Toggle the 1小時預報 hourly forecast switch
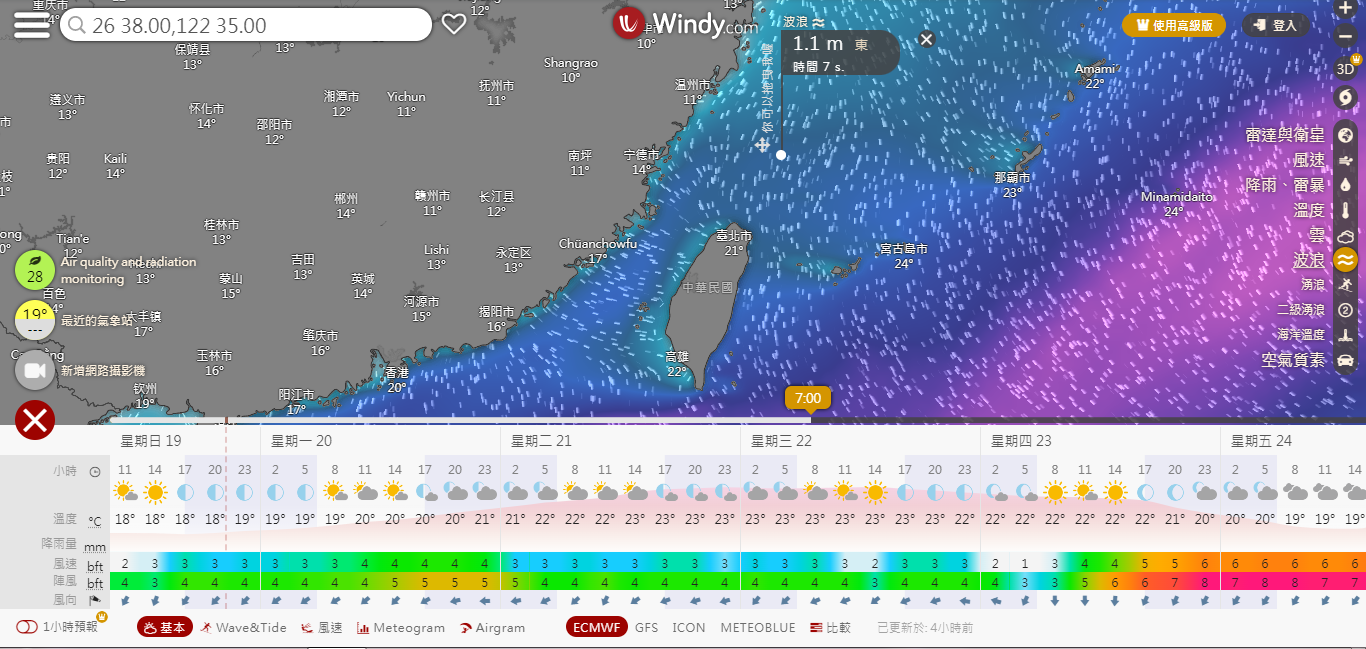Viewport: 1366px width, 649px height. [27, 627]
